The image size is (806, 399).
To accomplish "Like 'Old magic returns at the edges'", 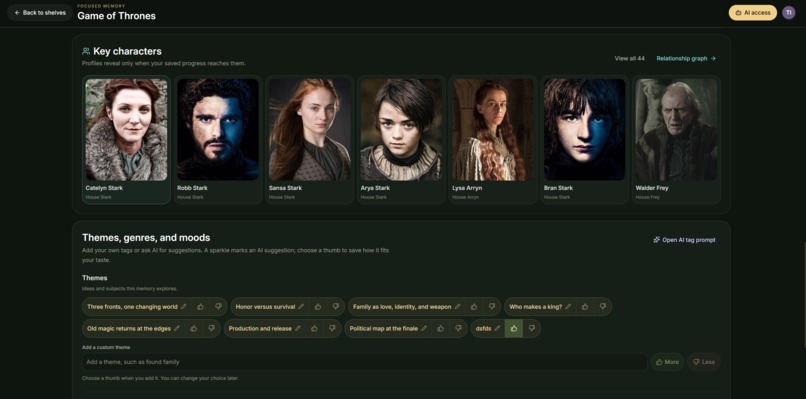I will (x=194, y=329).
